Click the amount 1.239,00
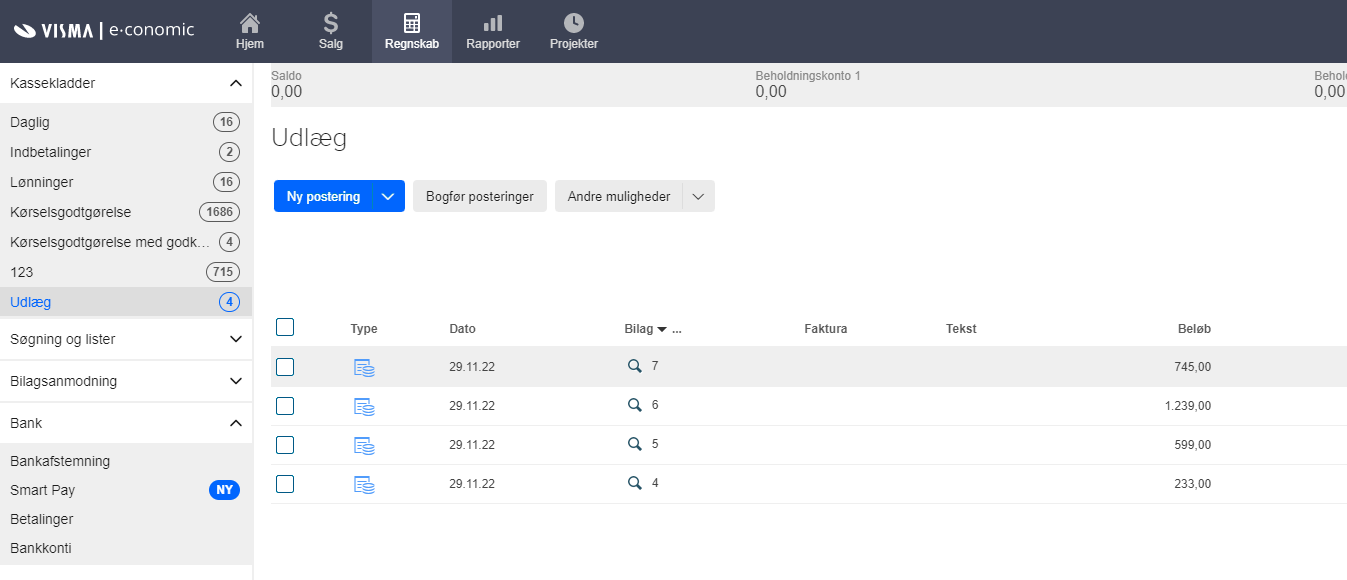Screen dimensions: 1347x580 pyautogui.click(x=1187, y=406)
